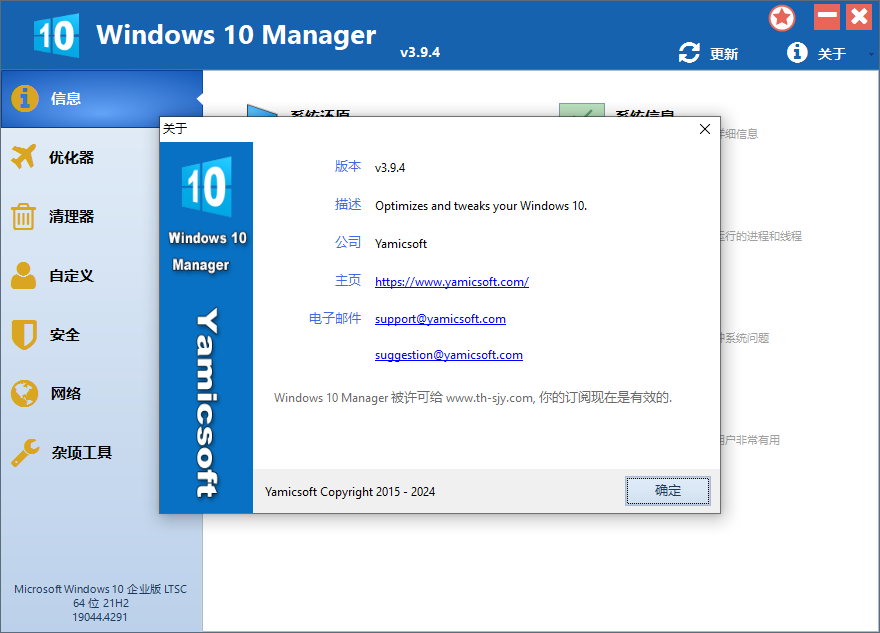Viewport: 880px width, 633px height.
Task: Click the 更新 refresh arrows icon
Action: [689, 53]
